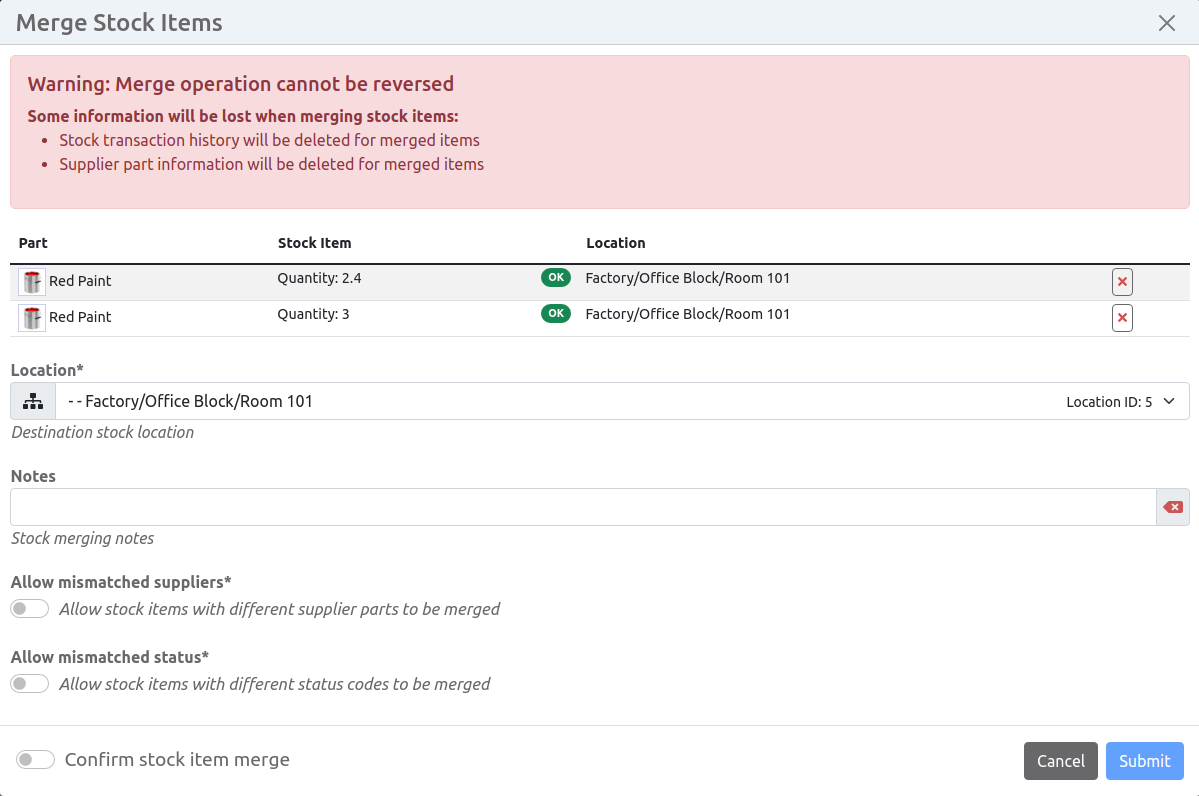
Task: Click the OK status badge for Quantity 3
Action: pos(556,314)
